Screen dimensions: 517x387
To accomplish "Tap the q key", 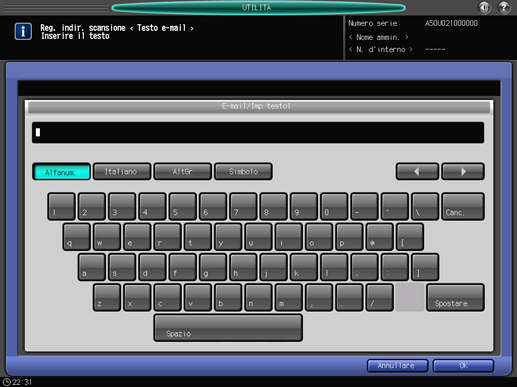I will [x=76, y=237].
